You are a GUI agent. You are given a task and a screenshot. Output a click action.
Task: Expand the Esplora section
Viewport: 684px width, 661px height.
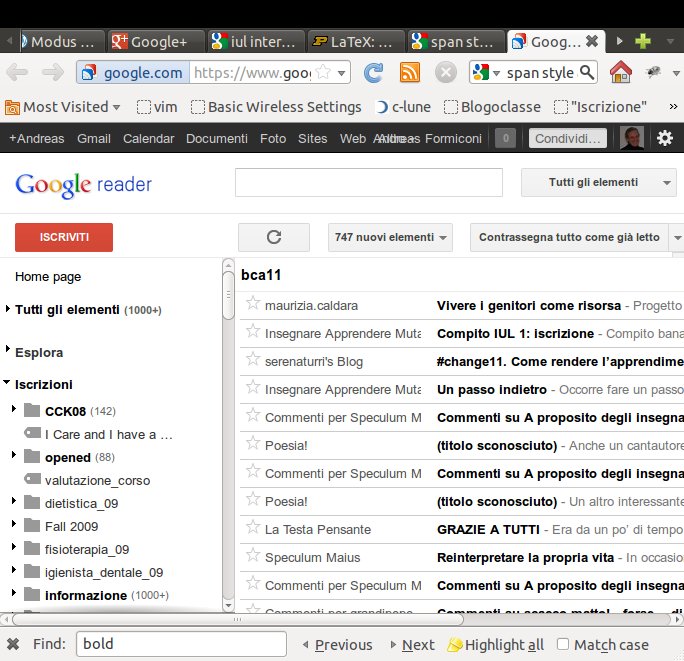tap(7, 348)
